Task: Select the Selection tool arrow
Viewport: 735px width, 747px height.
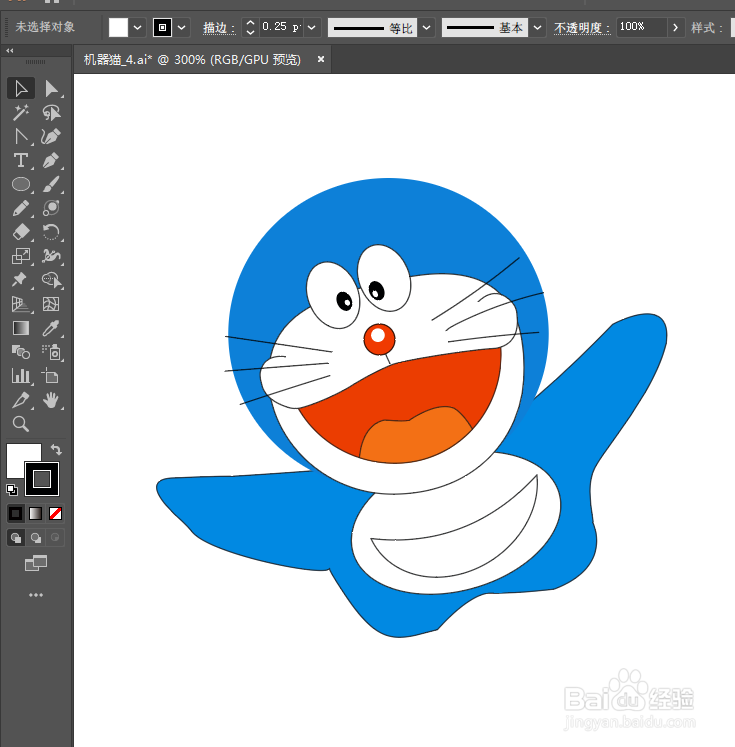Action: 21,89
